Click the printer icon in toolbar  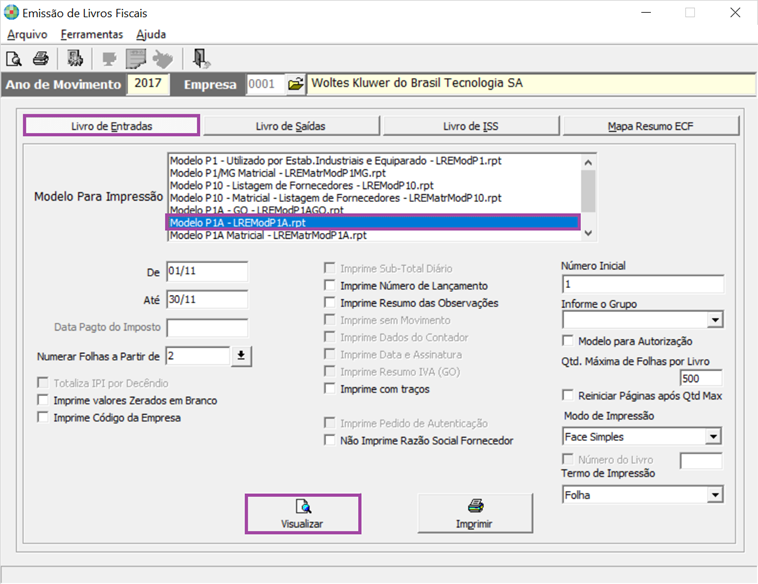[x=41, y=58]
